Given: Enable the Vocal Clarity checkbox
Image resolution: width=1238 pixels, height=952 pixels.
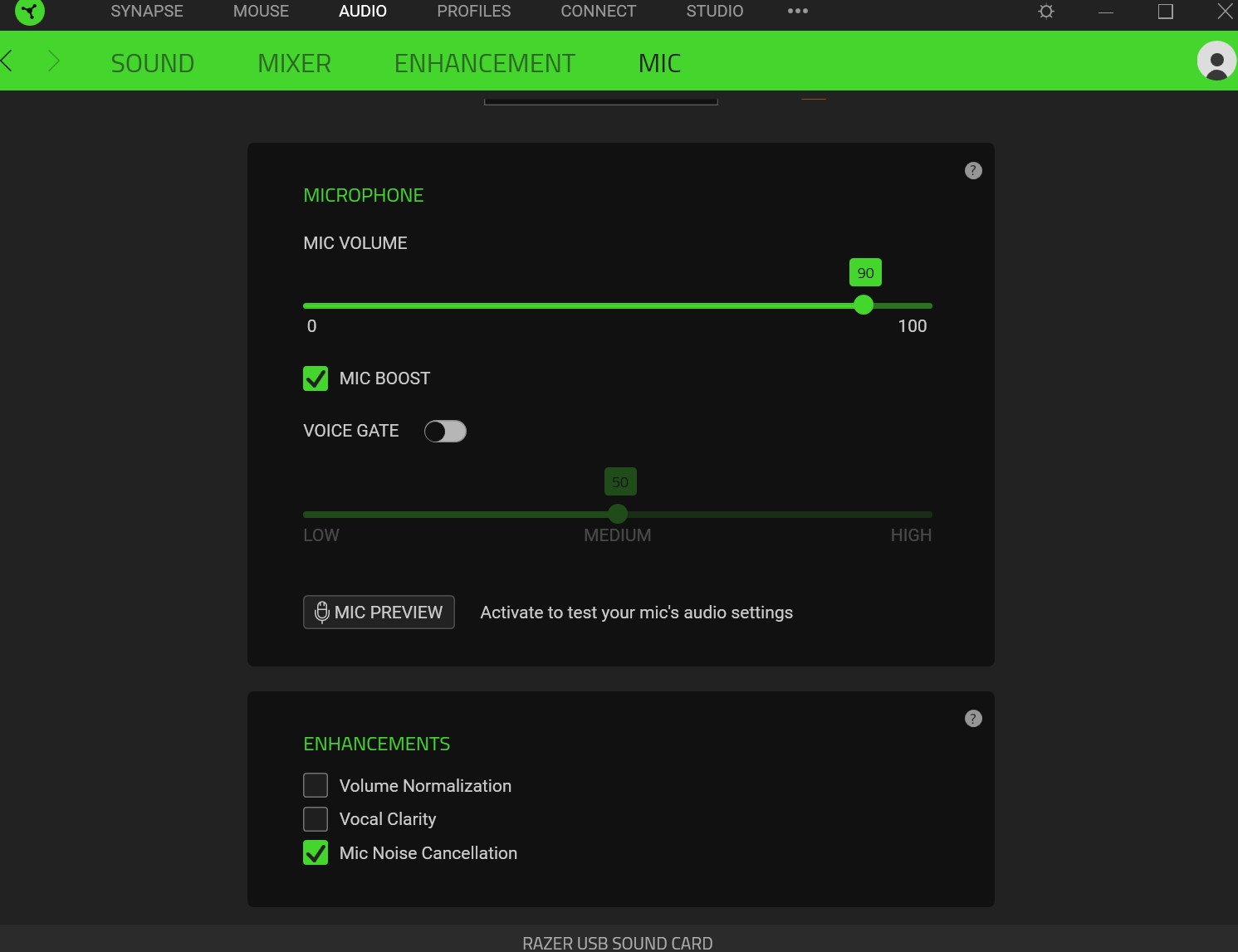Looking at the screenshot, I should [316, 819].
